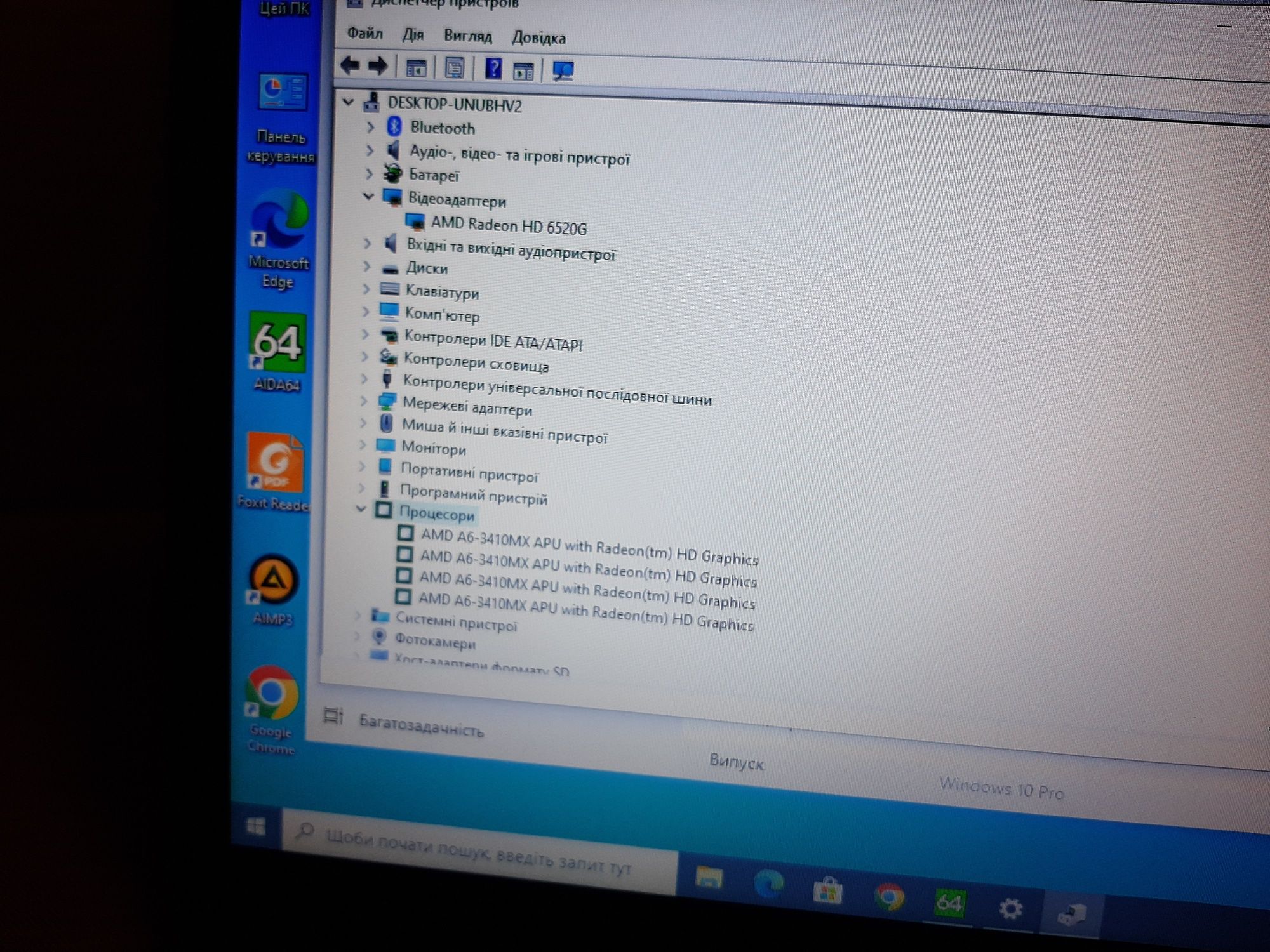The width and height of the screenshot is (1270, 952).
Task: Select the Контролери сховища row
Action: point(476,362)
